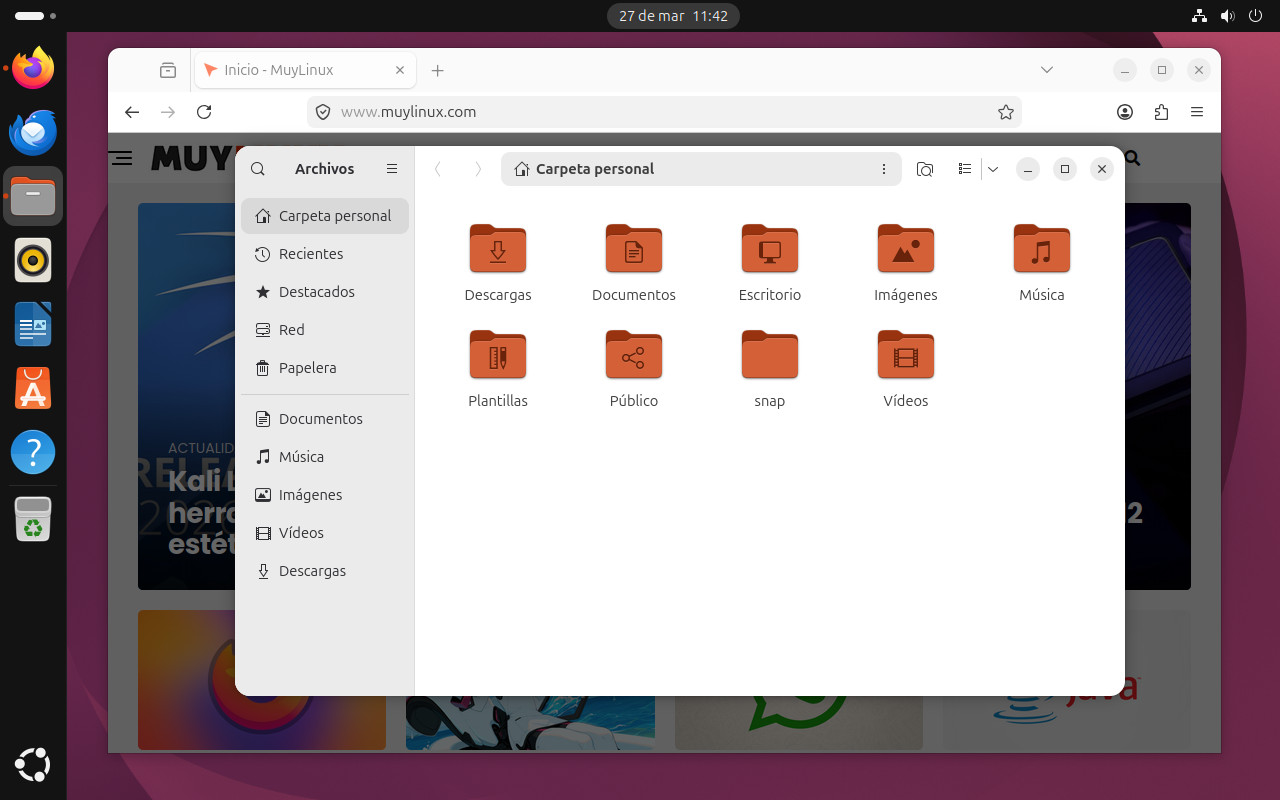Open the view options chevron dropdown
This screenshot has width=1280, height=800.
click(x=993, y=169)
